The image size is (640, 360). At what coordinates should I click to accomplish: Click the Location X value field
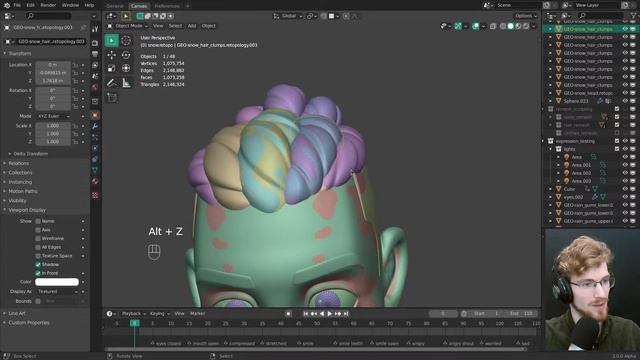pos(53,65)
